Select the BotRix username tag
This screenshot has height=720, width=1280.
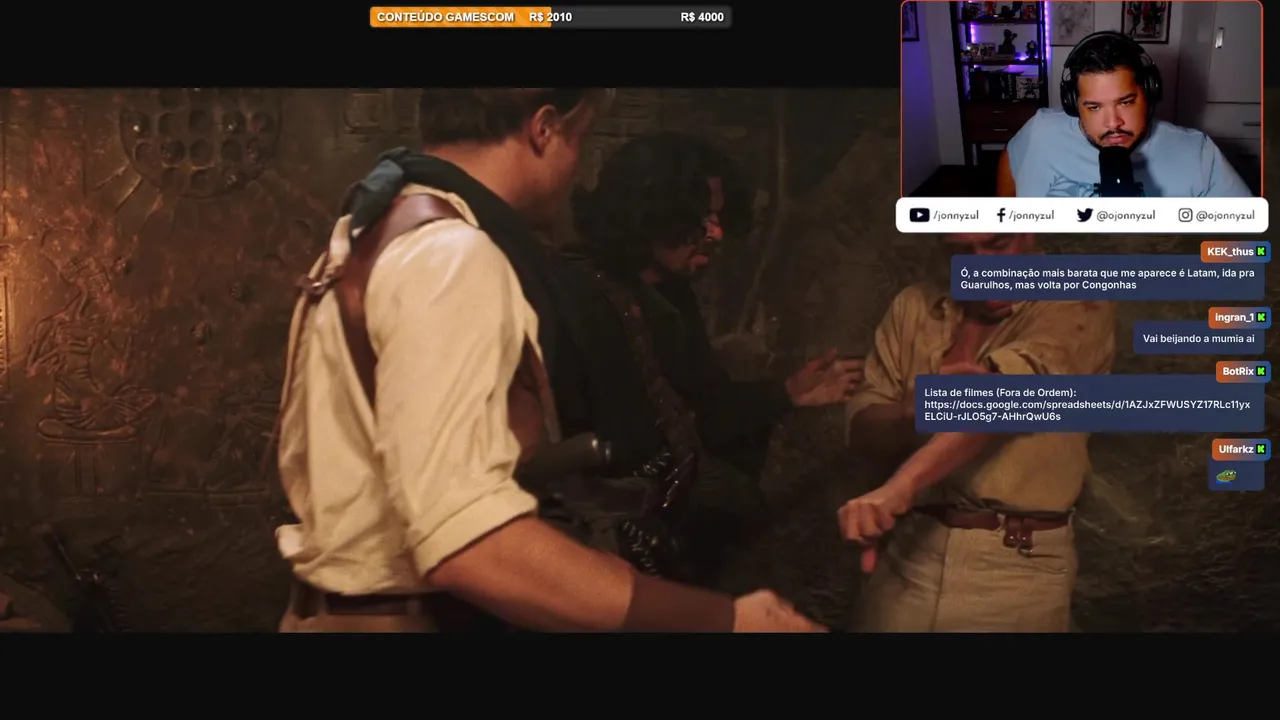coord(1243,372)
